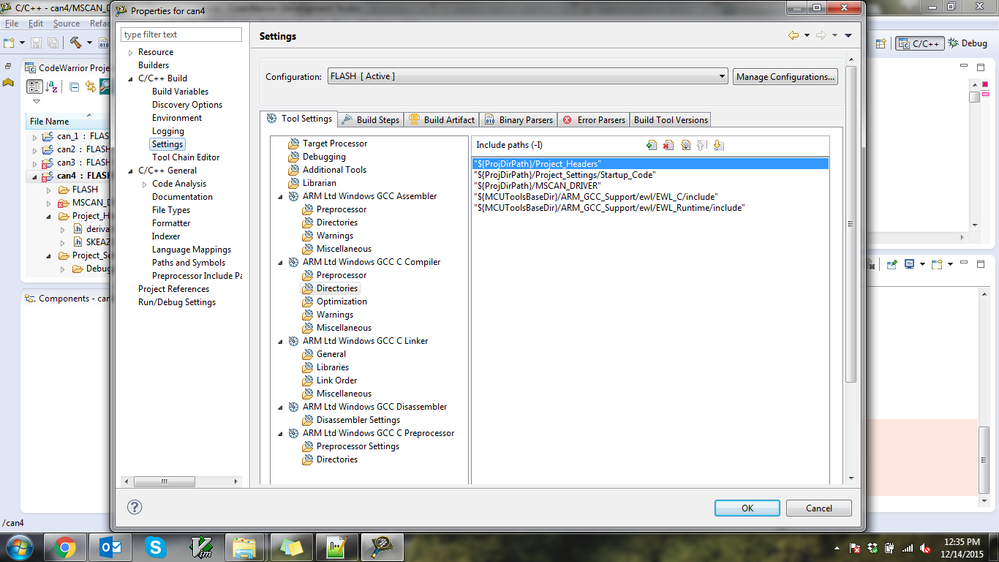This screenshot has width=999, height=562.
Task: Open the Error Parsers tab
Action: pos(594,120)
